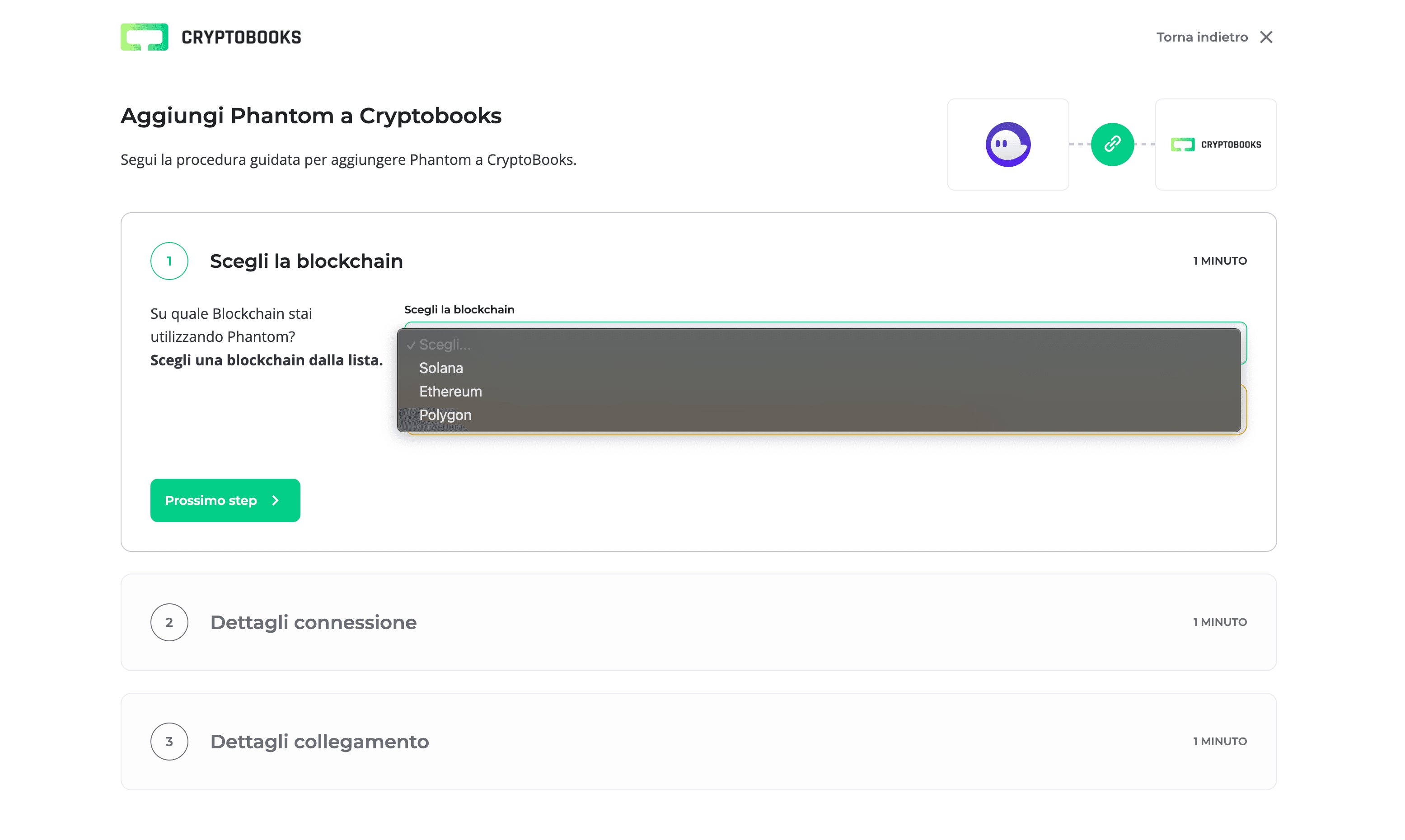Viewport: 1405px width, 840px height.
Task: Click the step 3 number circle
Action: pyautogui.click(x=169, y=741)
